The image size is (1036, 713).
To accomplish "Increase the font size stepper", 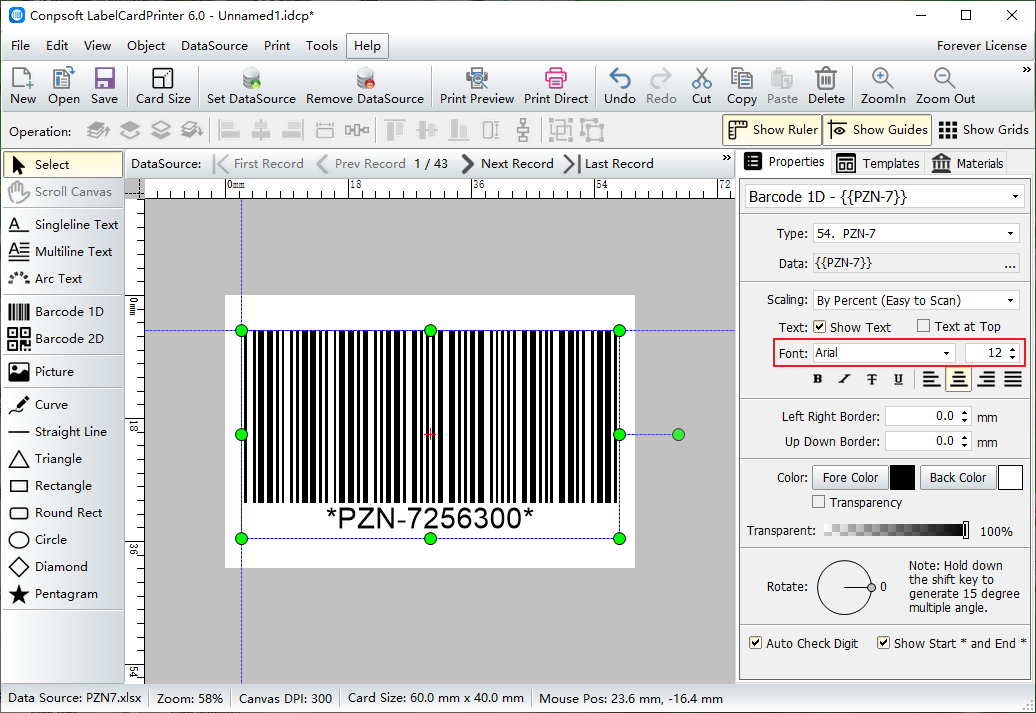I will pos(1013,349).
